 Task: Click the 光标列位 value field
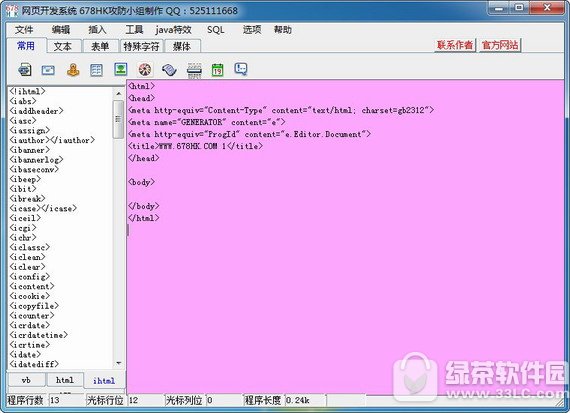point(224,400)
